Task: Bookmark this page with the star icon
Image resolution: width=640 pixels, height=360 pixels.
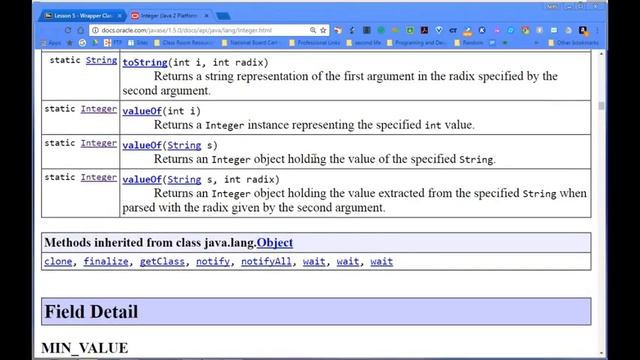Action: [323, 30]
